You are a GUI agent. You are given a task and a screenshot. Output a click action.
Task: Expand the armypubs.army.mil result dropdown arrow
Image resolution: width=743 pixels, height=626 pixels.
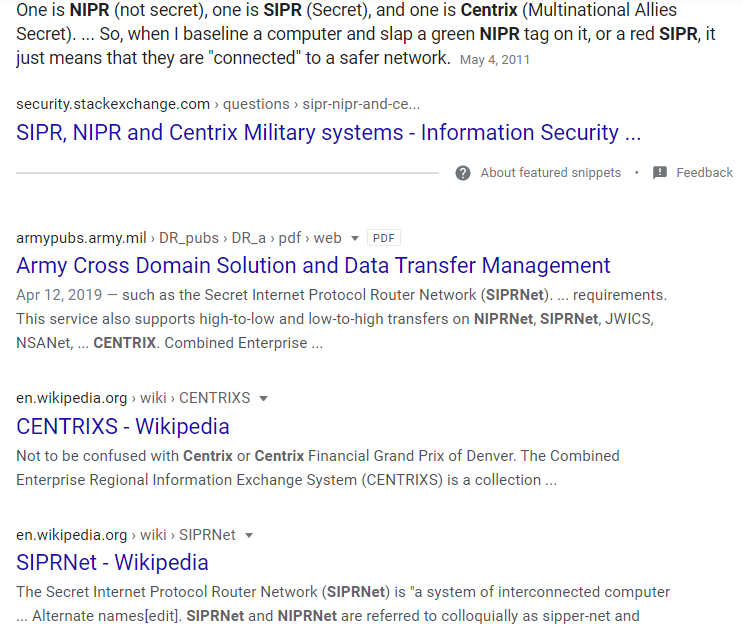click(x=354, y=238)
